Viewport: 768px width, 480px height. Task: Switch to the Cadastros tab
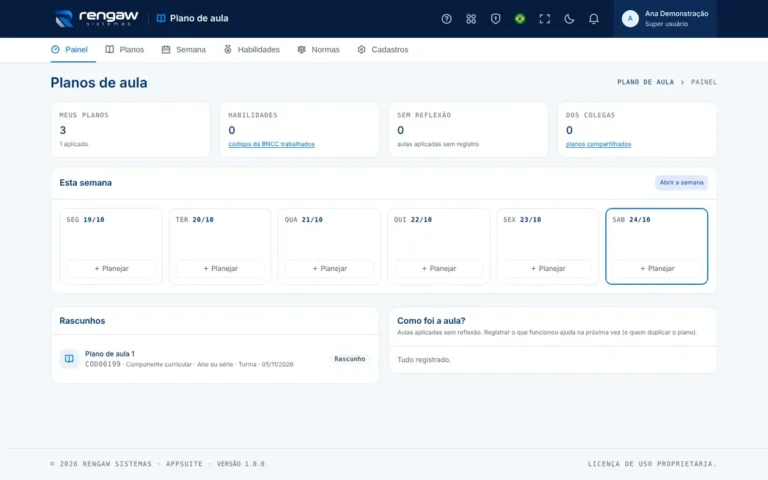pos(383,49)
